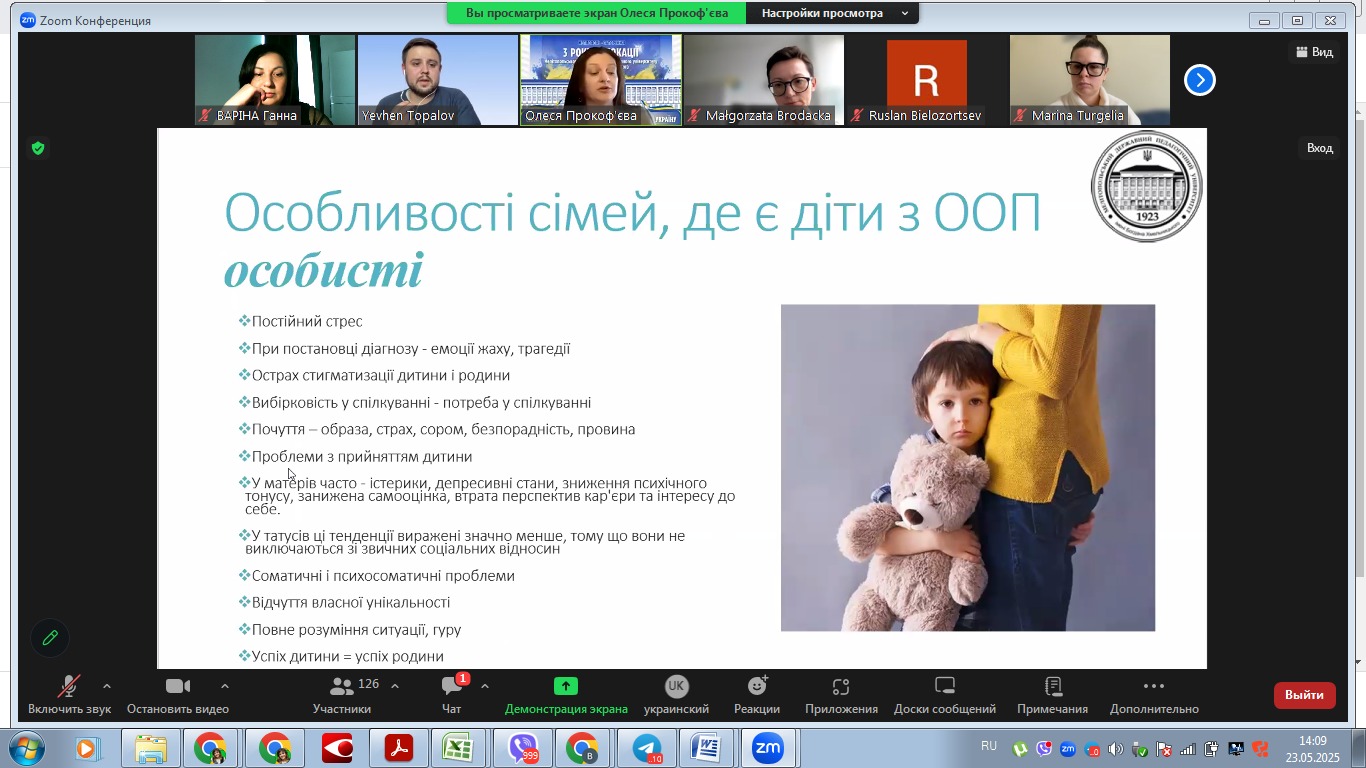Click Демонстрация экрана share screen icon
The image size is (1366, 768).
pos(566,694)
